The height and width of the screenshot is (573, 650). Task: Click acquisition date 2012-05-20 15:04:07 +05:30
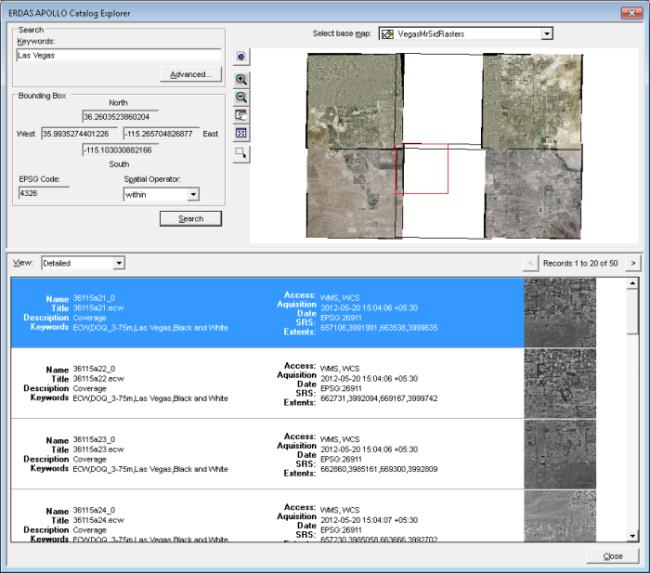(x=369, y=520)
